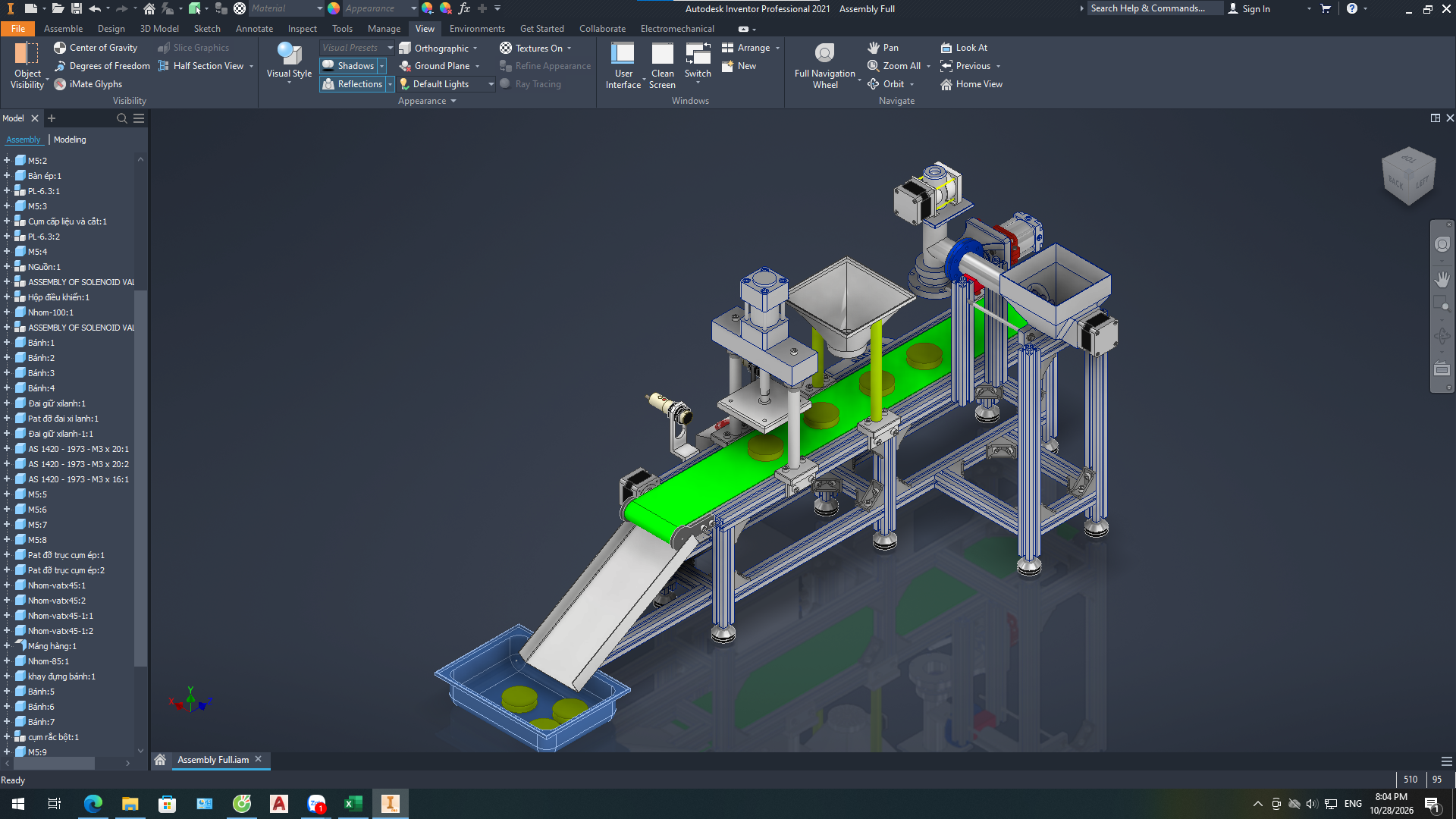Go to Home View
1456x819 pixels.
coord(971,84)
